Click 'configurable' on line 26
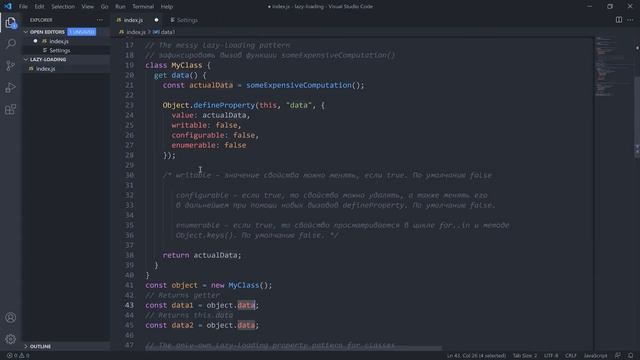Screen dimensions: 640x360 coord(198,135)
